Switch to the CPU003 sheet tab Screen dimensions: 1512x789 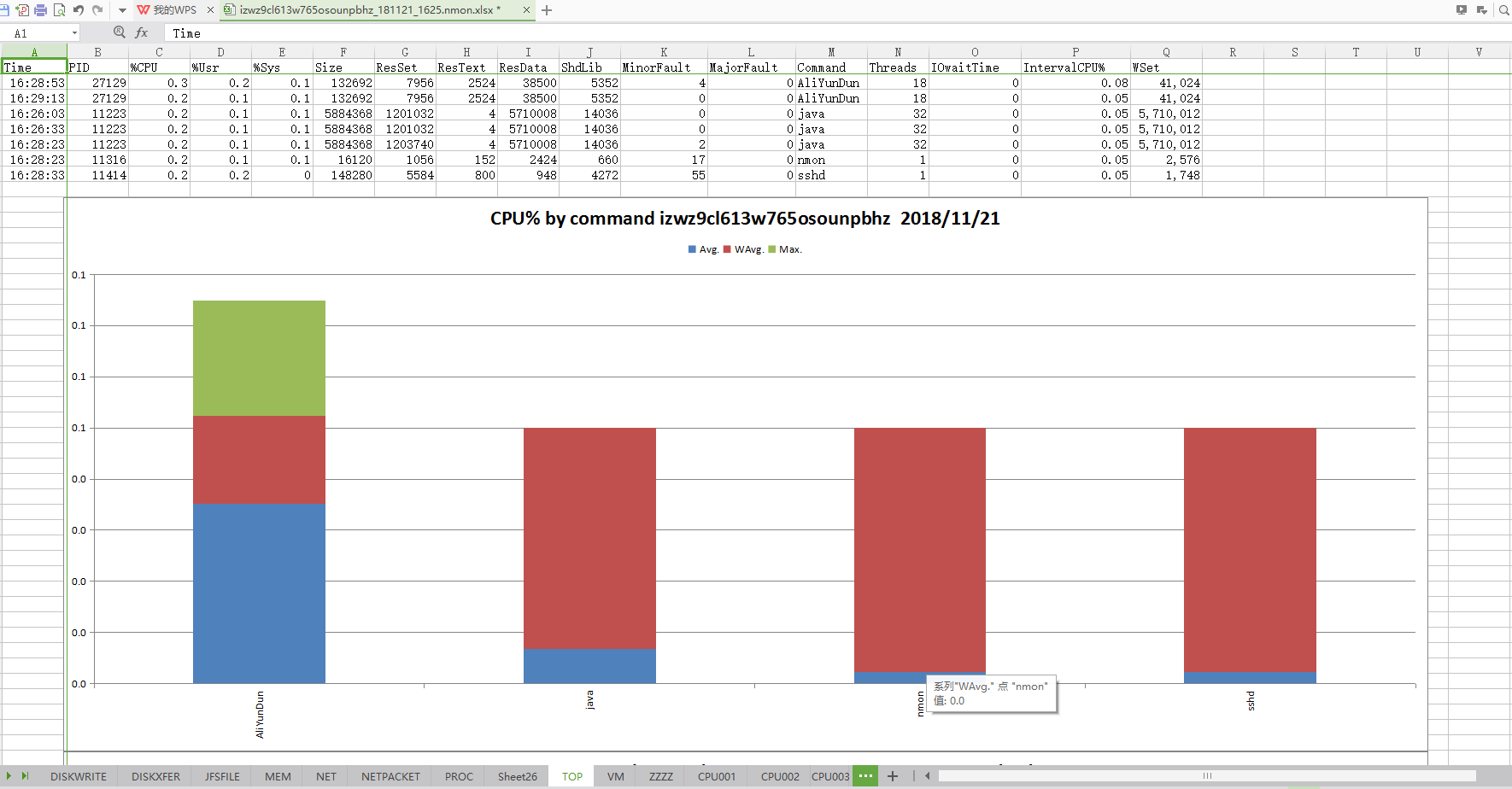coord(830,777)
